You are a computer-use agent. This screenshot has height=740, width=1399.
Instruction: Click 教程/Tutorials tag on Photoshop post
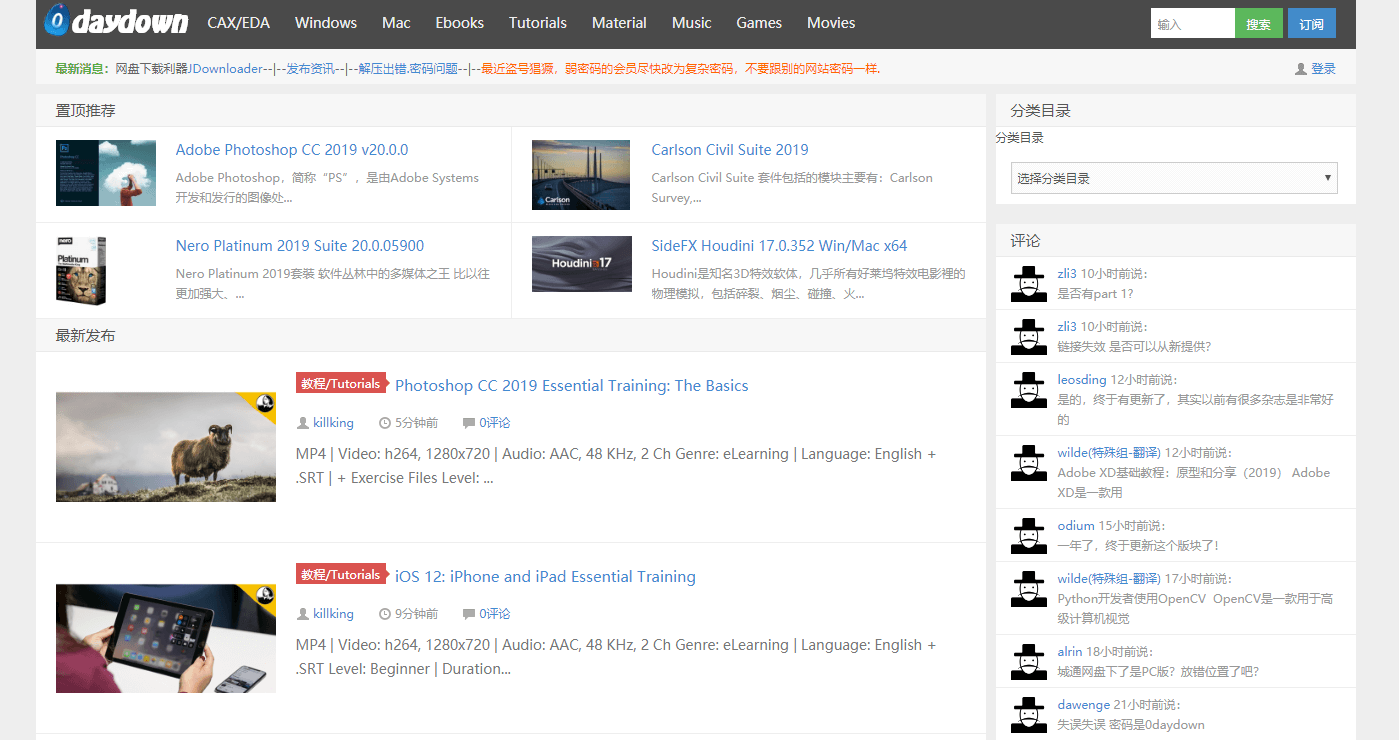pyautogui.click(x=340, y=383)
